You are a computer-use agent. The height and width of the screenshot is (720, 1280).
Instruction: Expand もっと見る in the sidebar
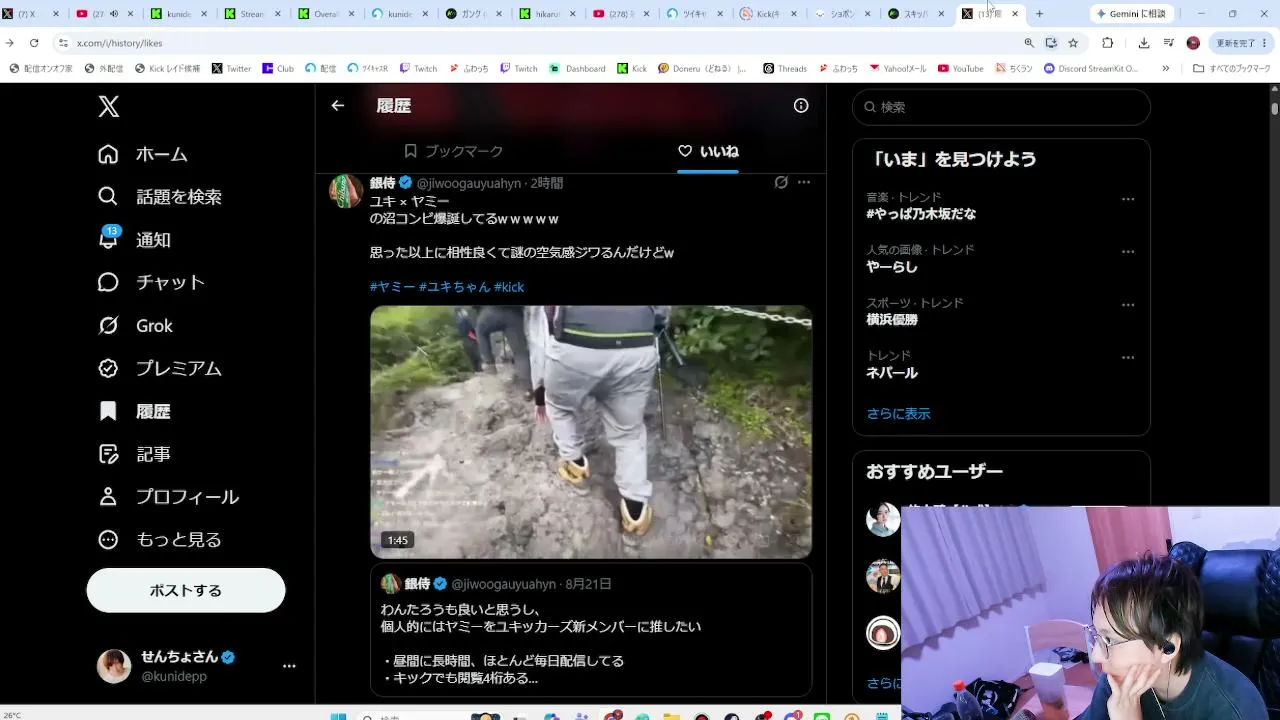[160, 540]
